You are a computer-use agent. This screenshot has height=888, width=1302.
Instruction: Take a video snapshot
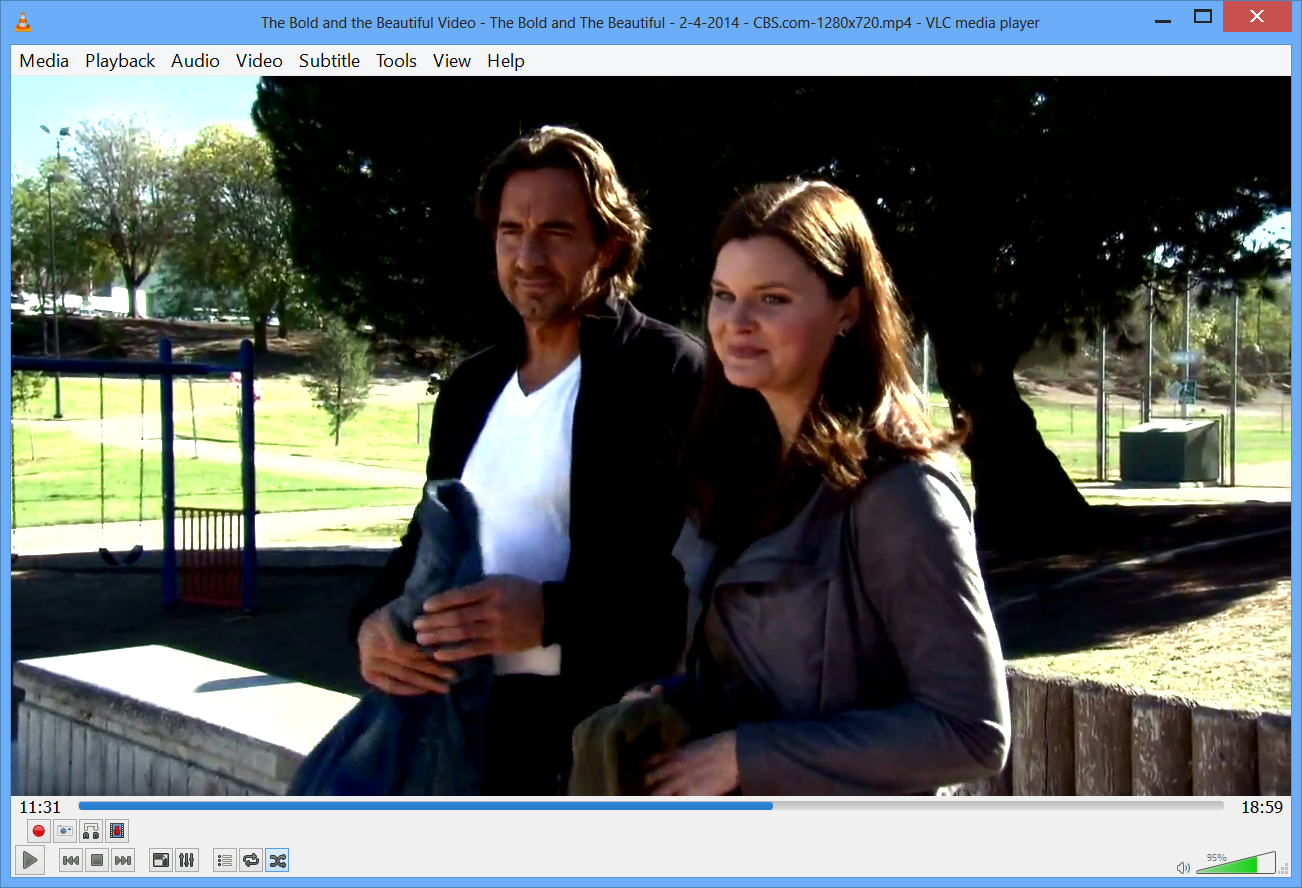[x=65, y=830]
